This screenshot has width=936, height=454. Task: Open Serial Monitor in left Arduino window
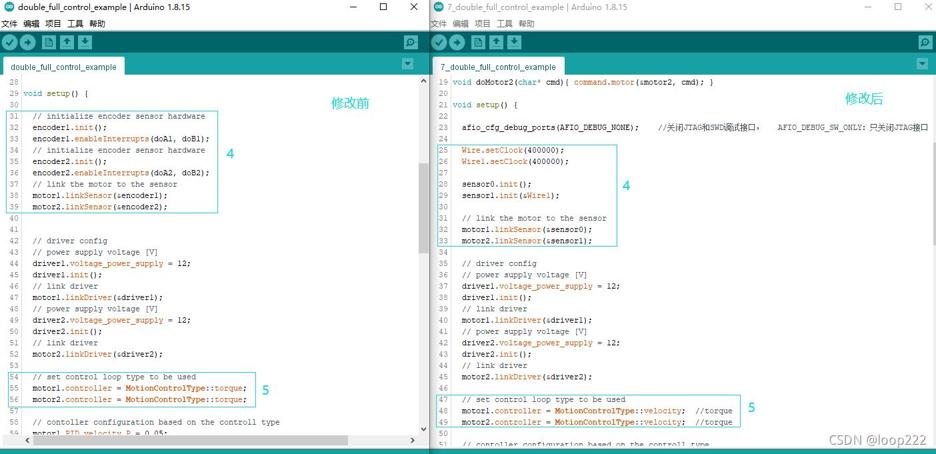(411, 42)
